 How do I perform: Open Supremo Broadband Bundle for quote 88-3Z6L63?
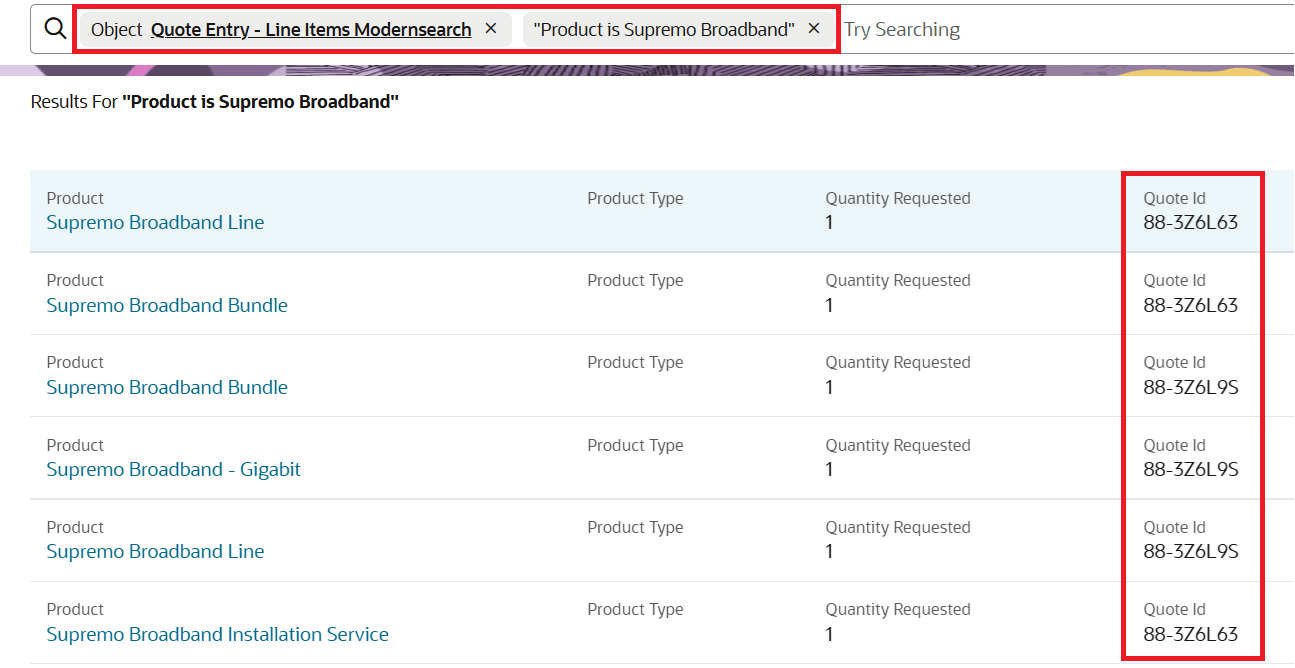(167, 305)
